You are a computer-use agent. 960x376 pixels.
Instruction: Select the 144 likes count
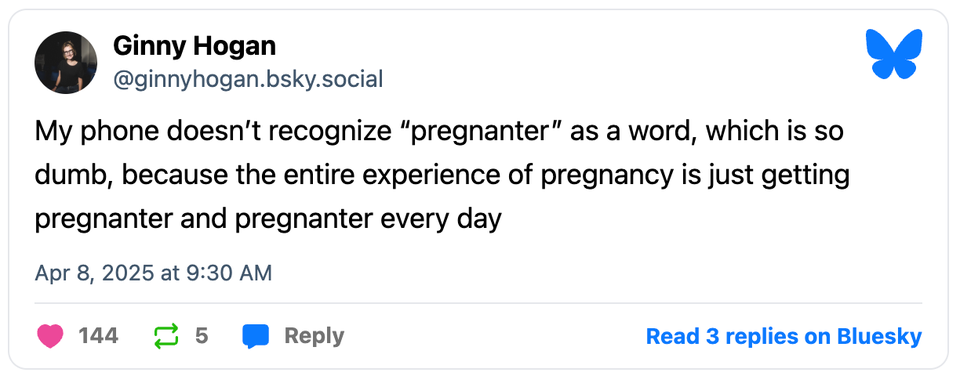pos(98,336)
